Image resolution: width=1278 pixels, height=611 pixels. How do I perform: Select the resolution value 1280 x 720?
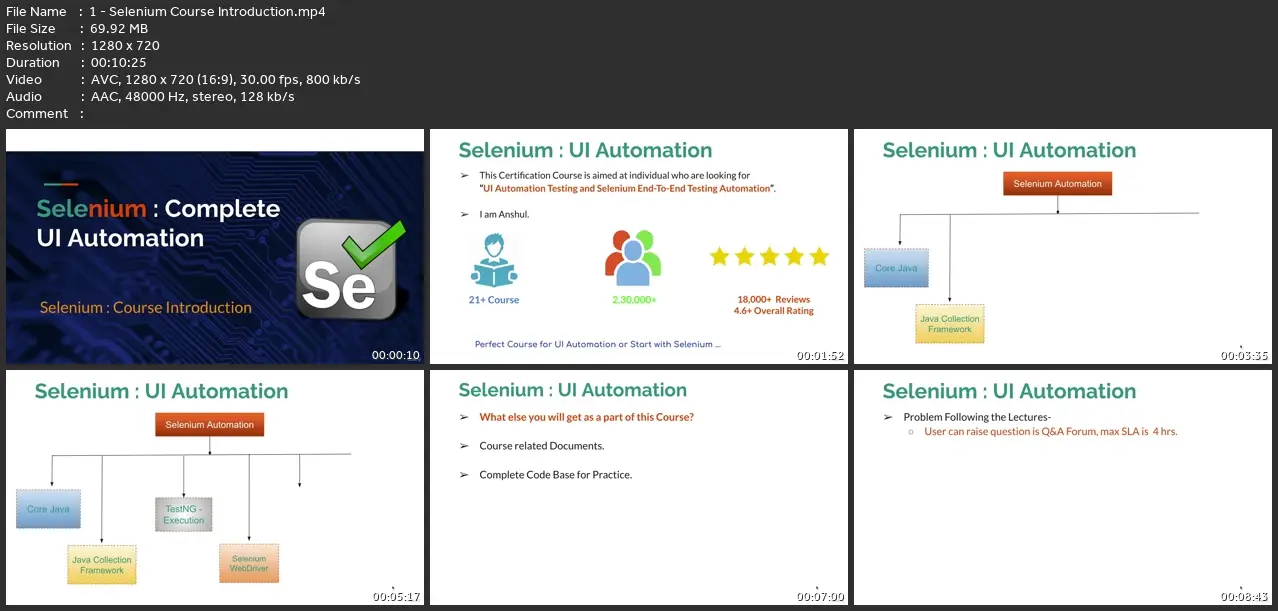(x=125, y=46)
